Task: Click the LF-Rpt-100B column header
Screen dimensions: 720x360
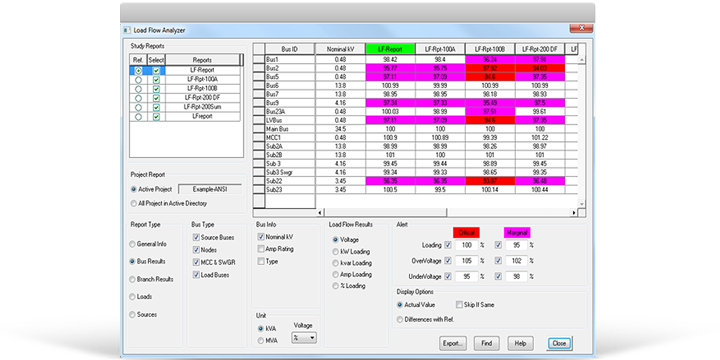Action: [x=490, y=49]
